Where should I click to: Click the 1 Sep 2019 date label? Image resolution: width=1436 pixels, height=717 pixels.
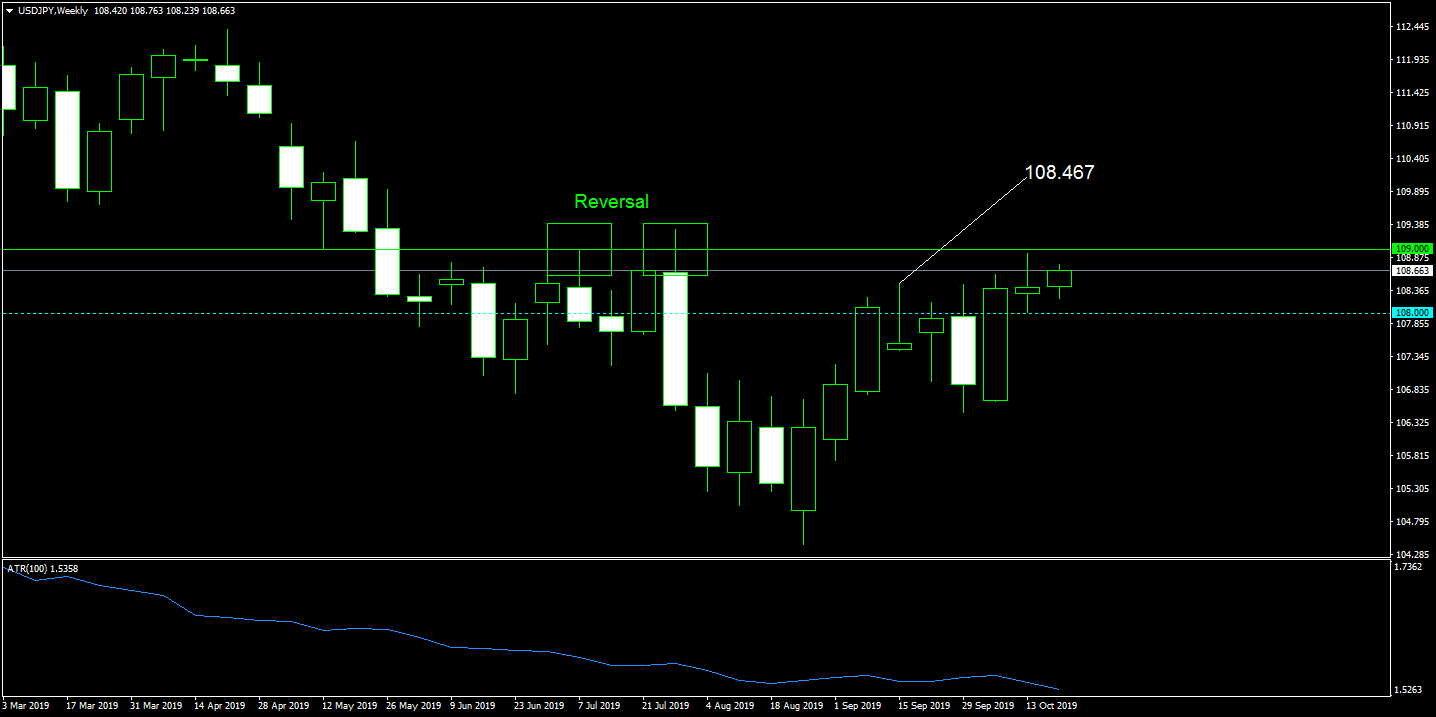(x=857, y=706)
